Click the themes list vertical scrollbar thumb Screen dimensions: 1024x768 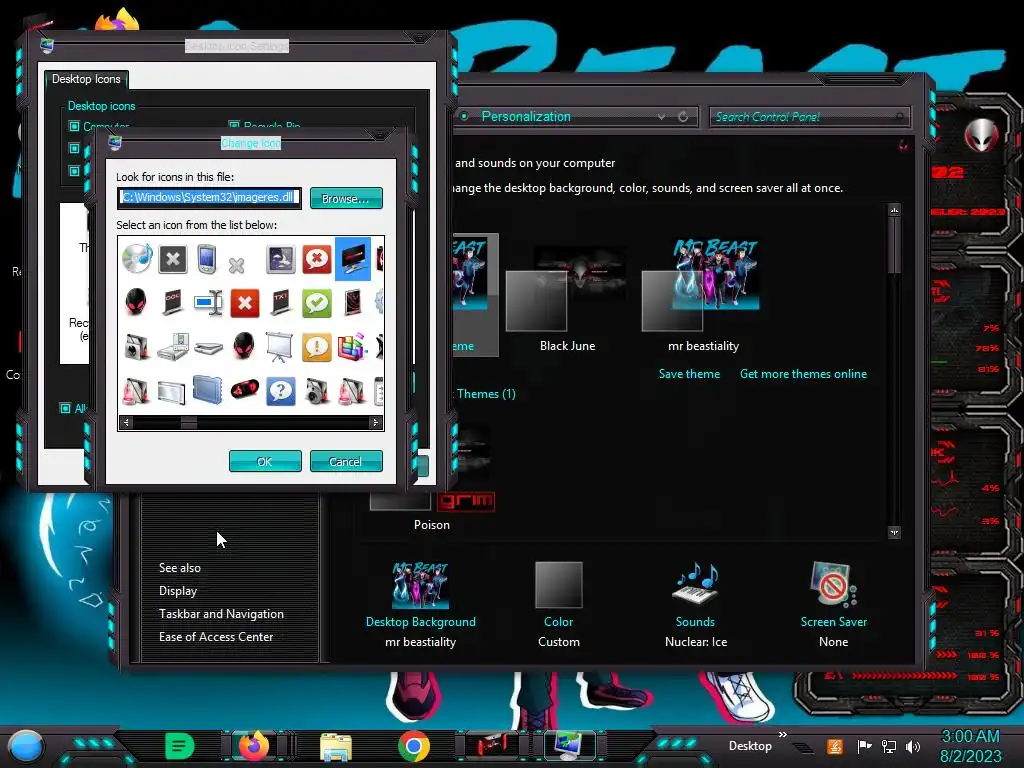895,245
